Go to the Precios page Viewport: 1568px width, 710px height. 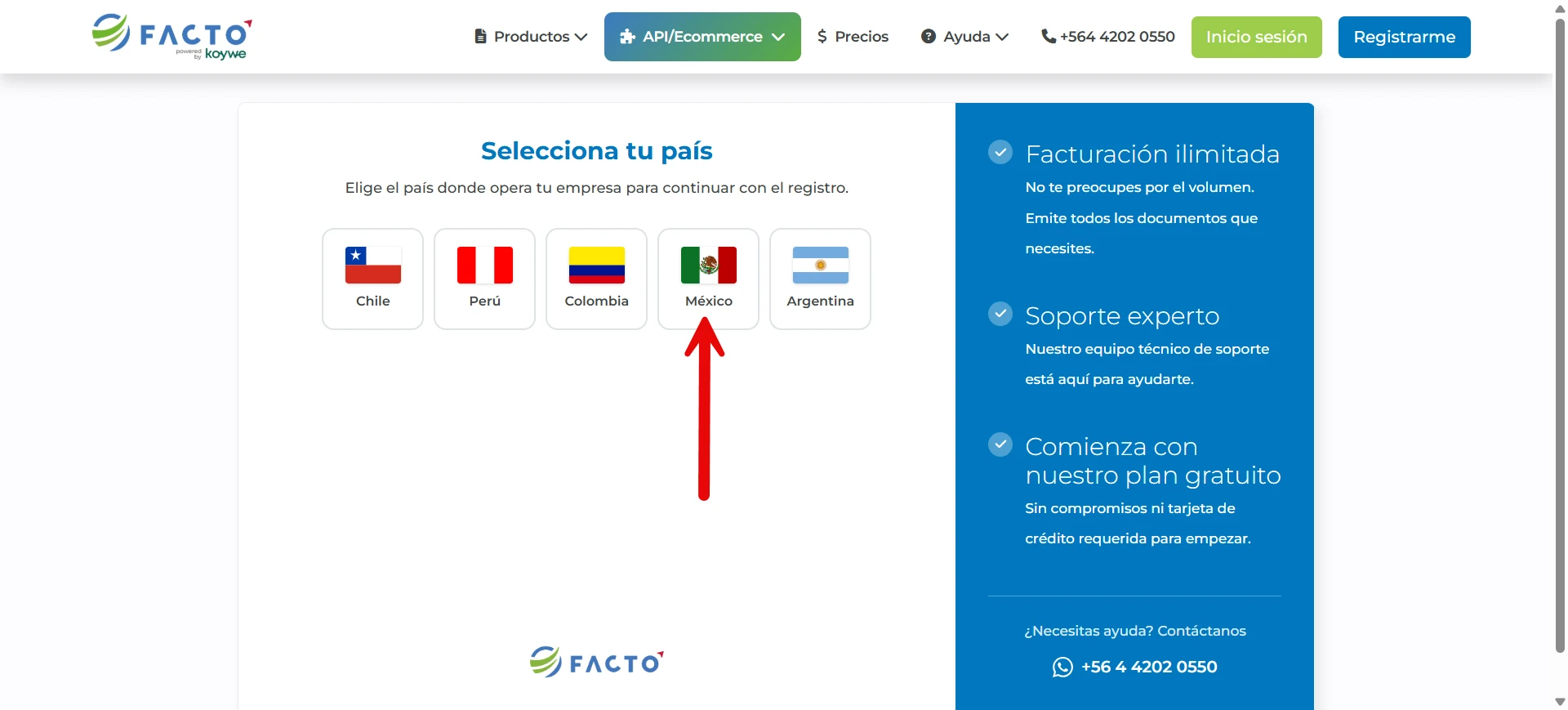853,37
